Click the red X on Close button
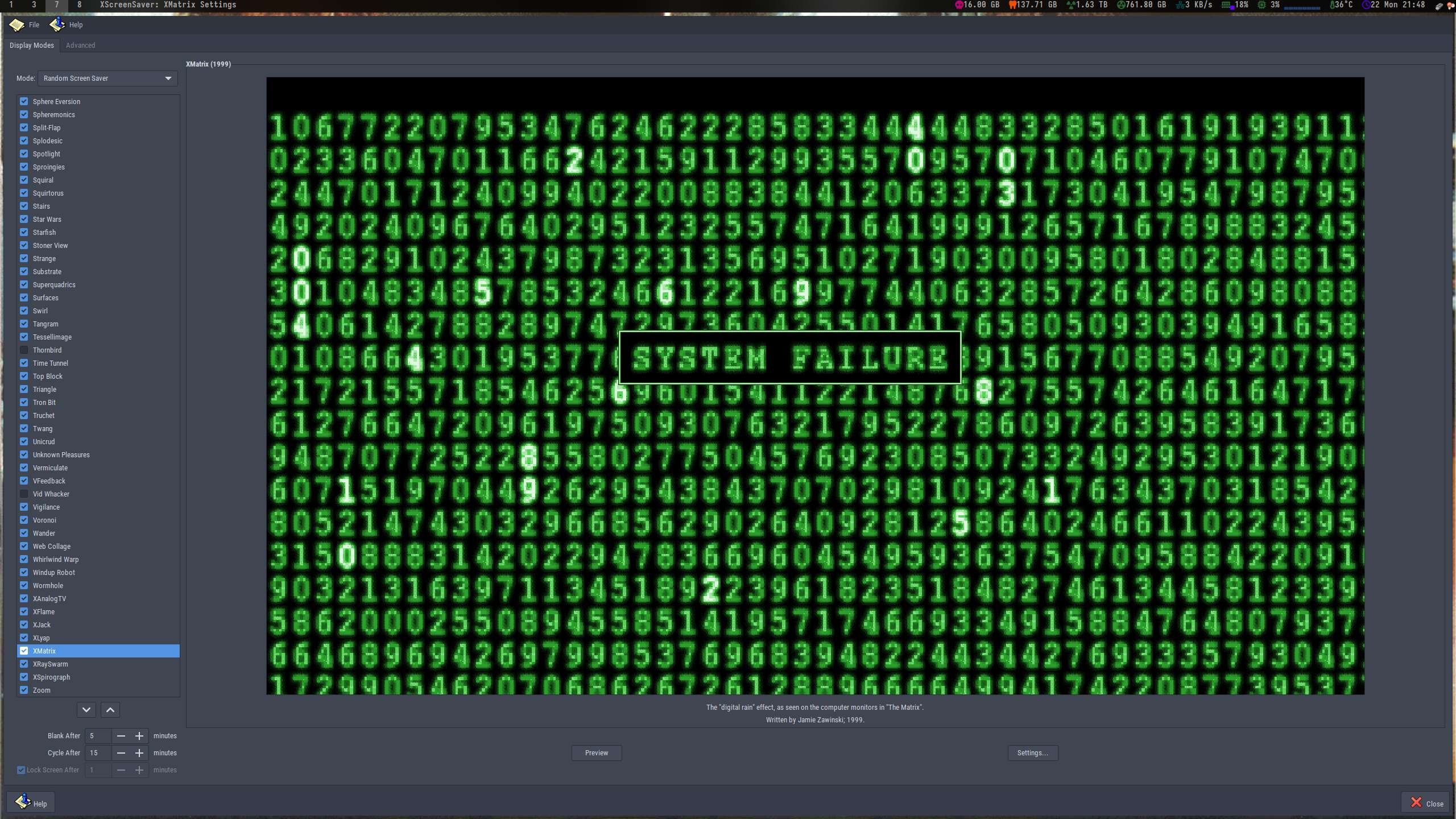The image size is (1456, 819). [x=1416, y=803]
